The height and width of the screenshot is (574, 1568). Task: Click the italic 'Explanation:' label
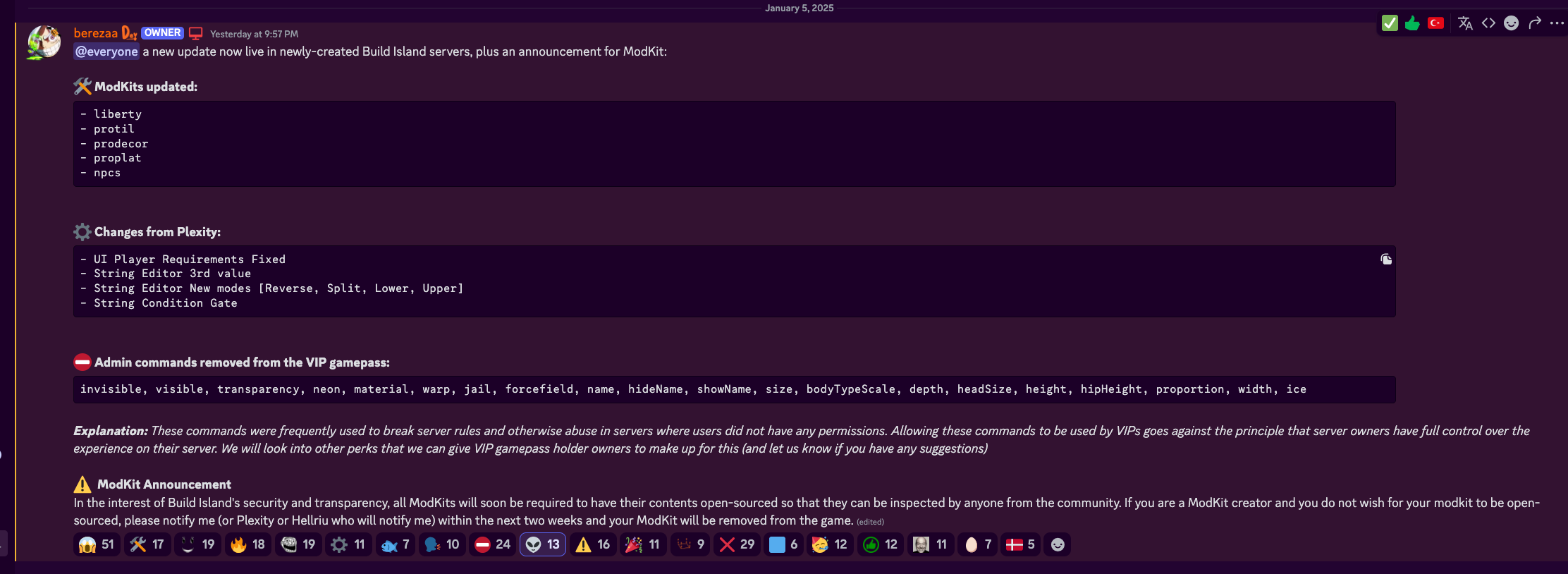coord(111,431)
